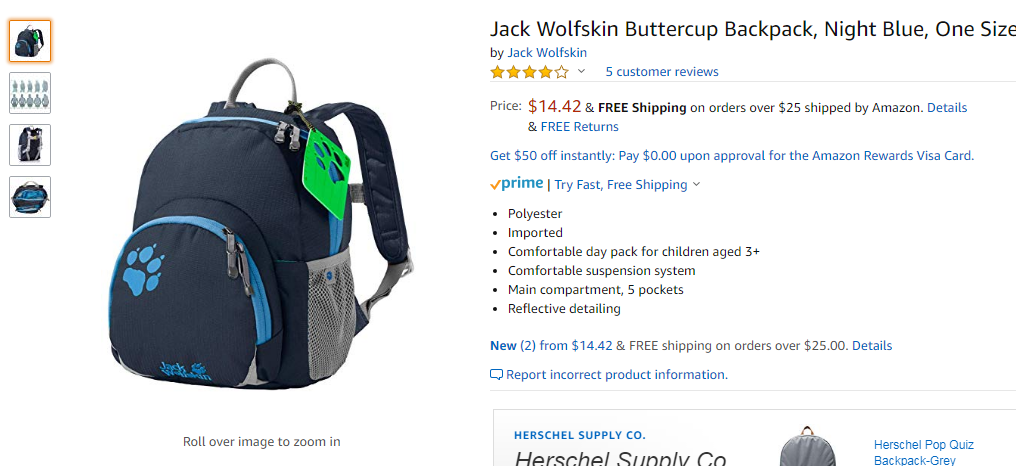The height and width of the screenshot is (466, 1016).
Task: Select the third thumbnail showing backpack rear view
Action: point(30,145)
